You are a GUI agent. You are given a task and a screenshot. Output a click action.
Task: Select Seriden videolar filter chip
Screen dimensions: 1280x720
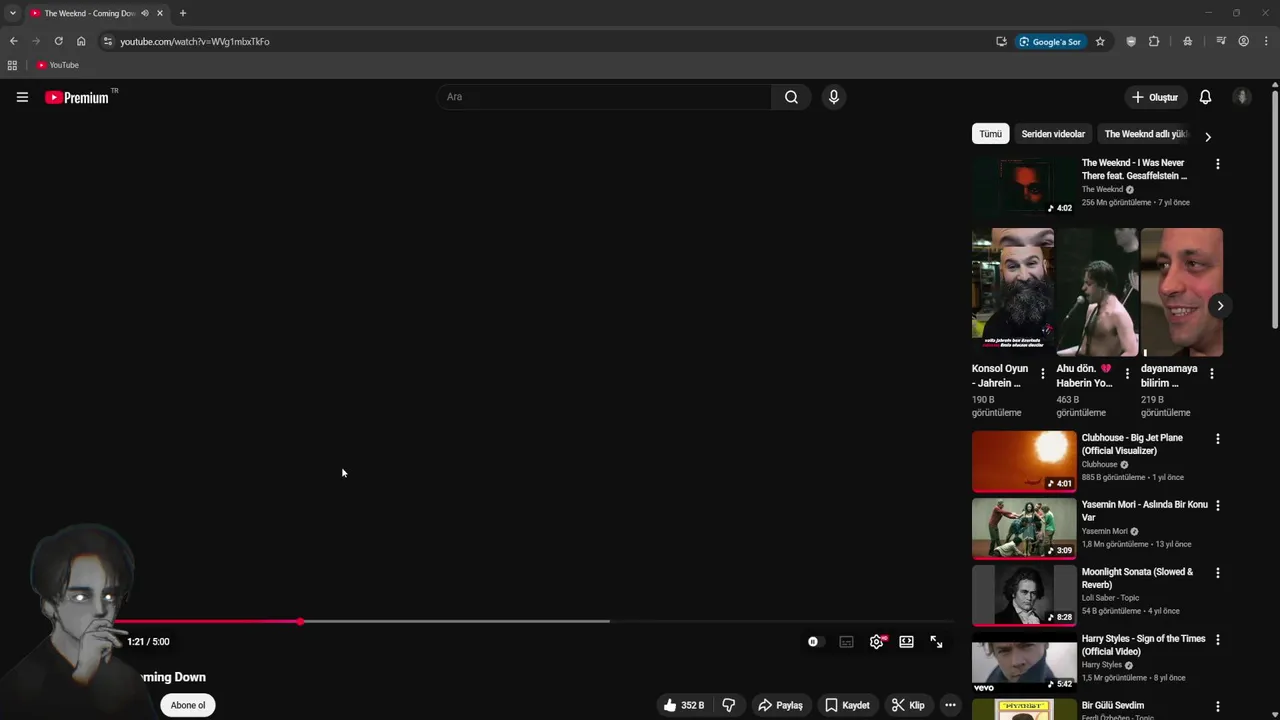[1053, 134]
